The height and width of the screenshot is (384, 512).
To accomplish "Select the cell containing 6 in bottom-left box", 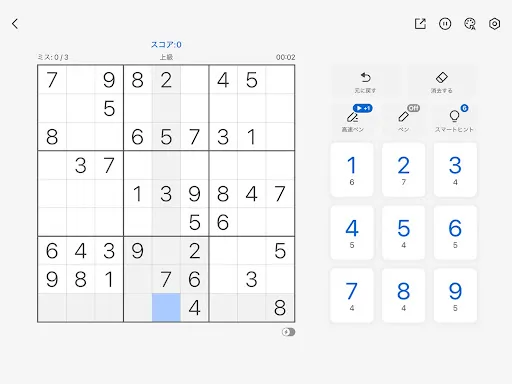I will click(x=52, y=251).
